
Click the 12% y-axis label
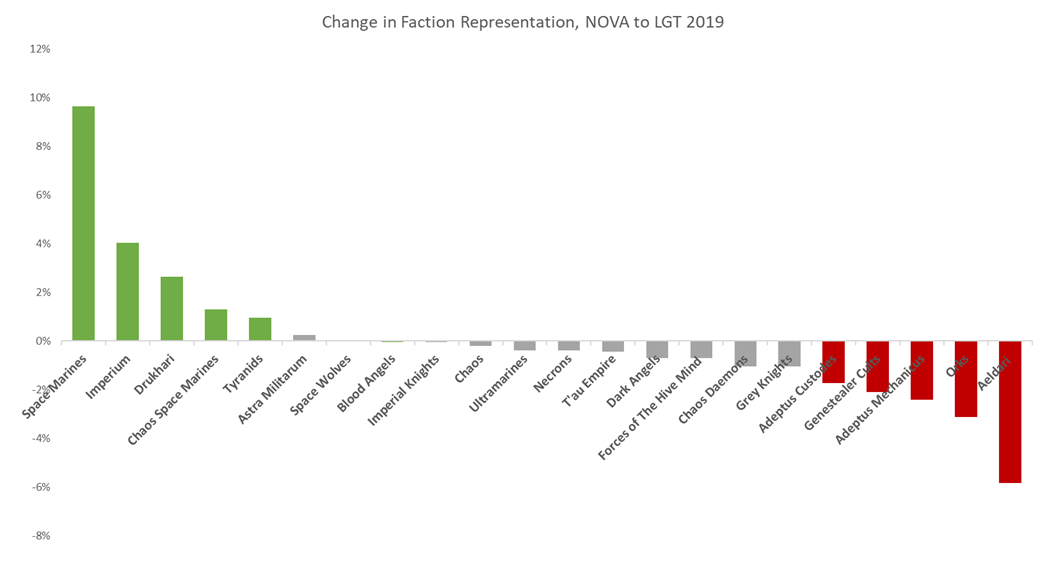(38, 49)
